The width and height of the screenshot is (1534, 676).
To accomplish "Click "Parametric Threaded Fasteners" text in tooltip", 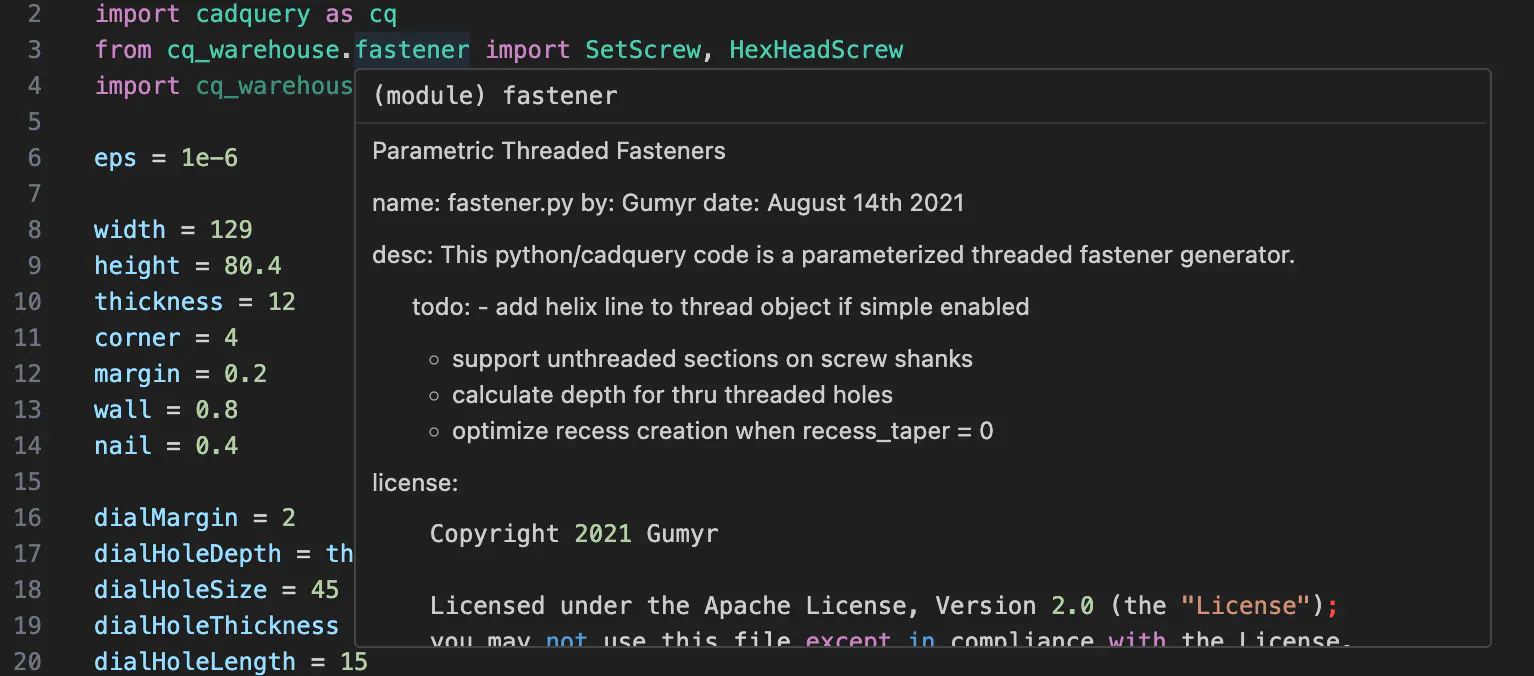I will point(549,151).
